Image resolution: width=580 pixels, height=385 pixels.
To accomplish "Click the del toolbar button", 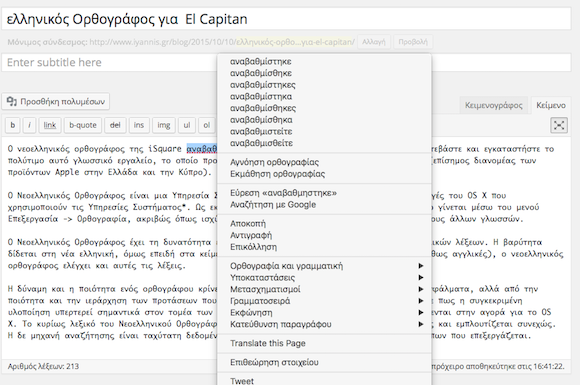I will pyautogui.click(x=115, y=125).
